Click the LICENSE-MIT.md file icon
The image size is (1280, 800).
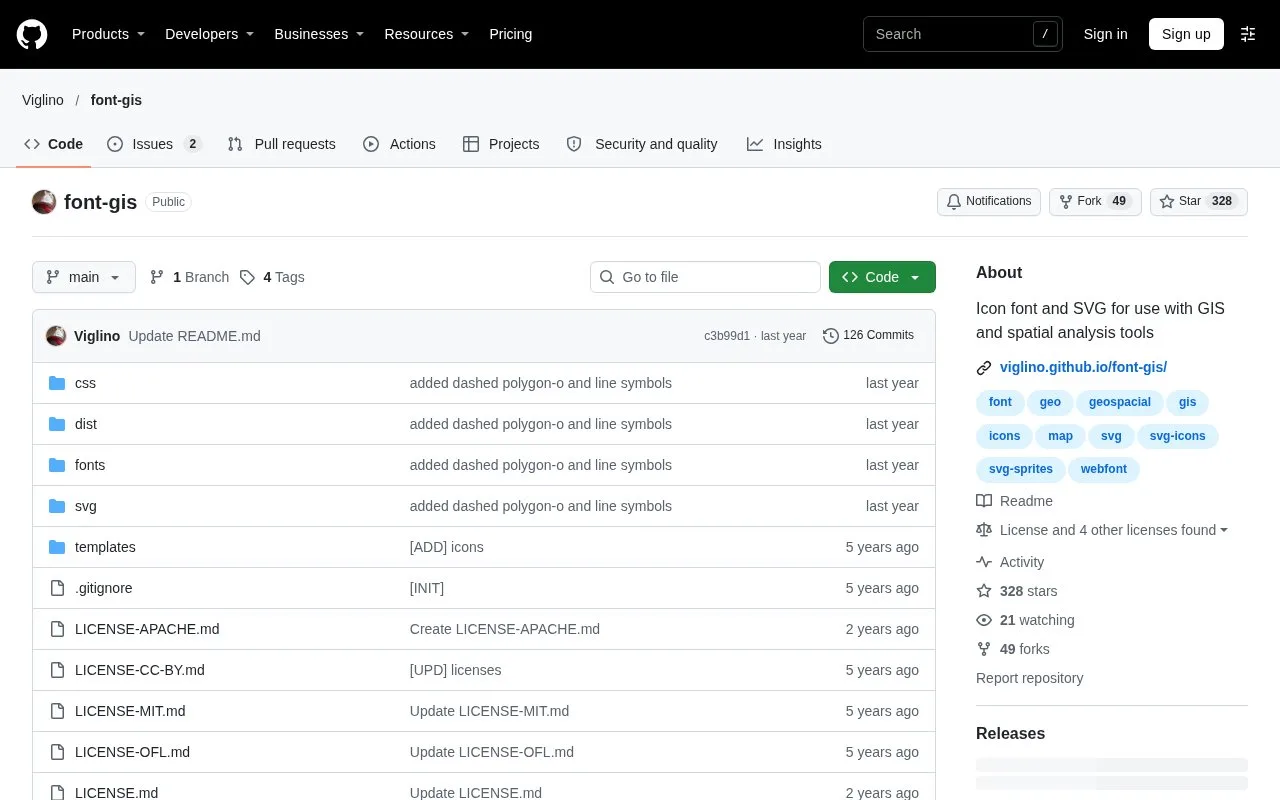[57, 711]
